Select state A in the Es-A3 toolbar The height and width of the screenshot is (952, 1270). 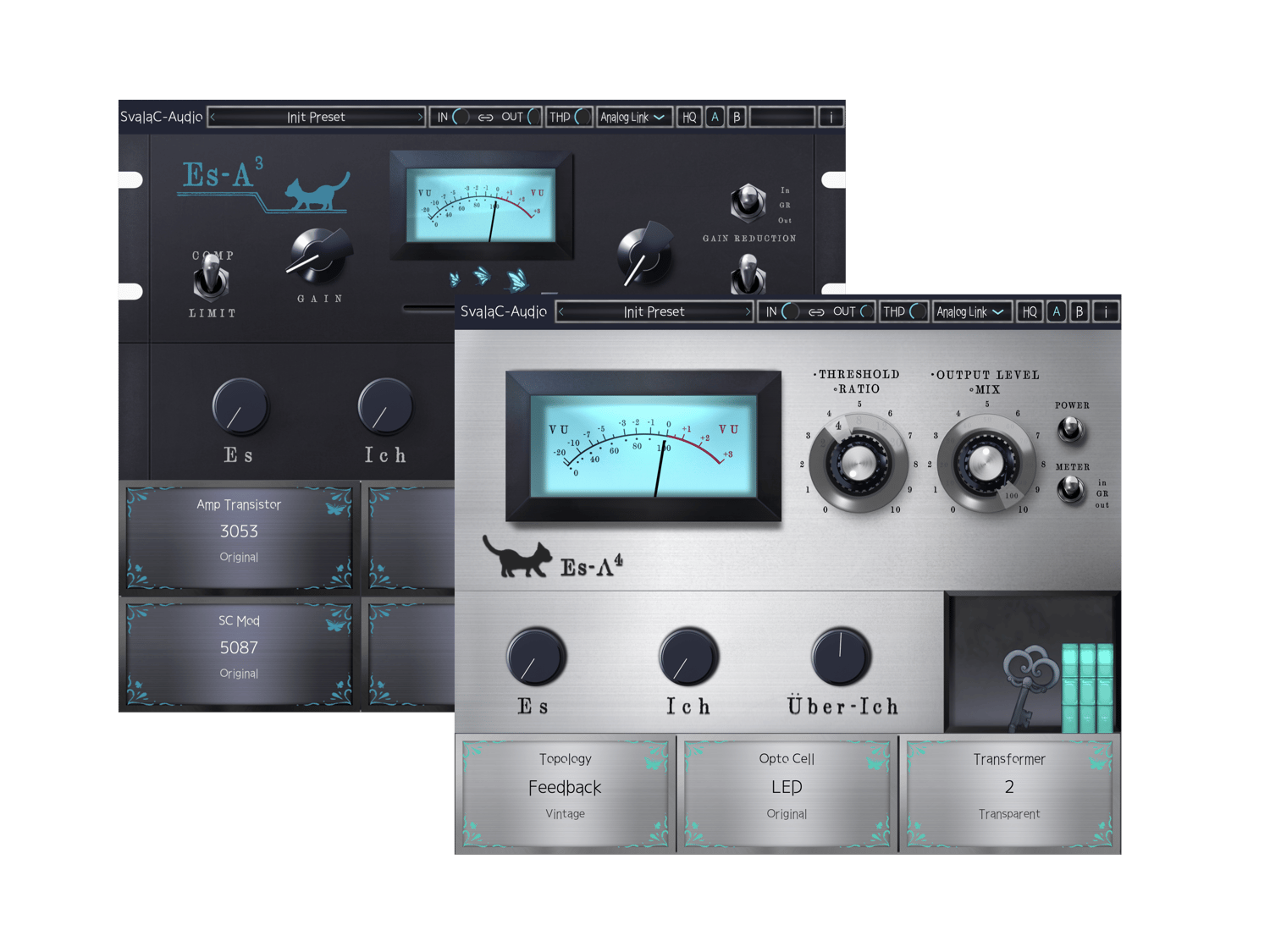coord(715,118)
